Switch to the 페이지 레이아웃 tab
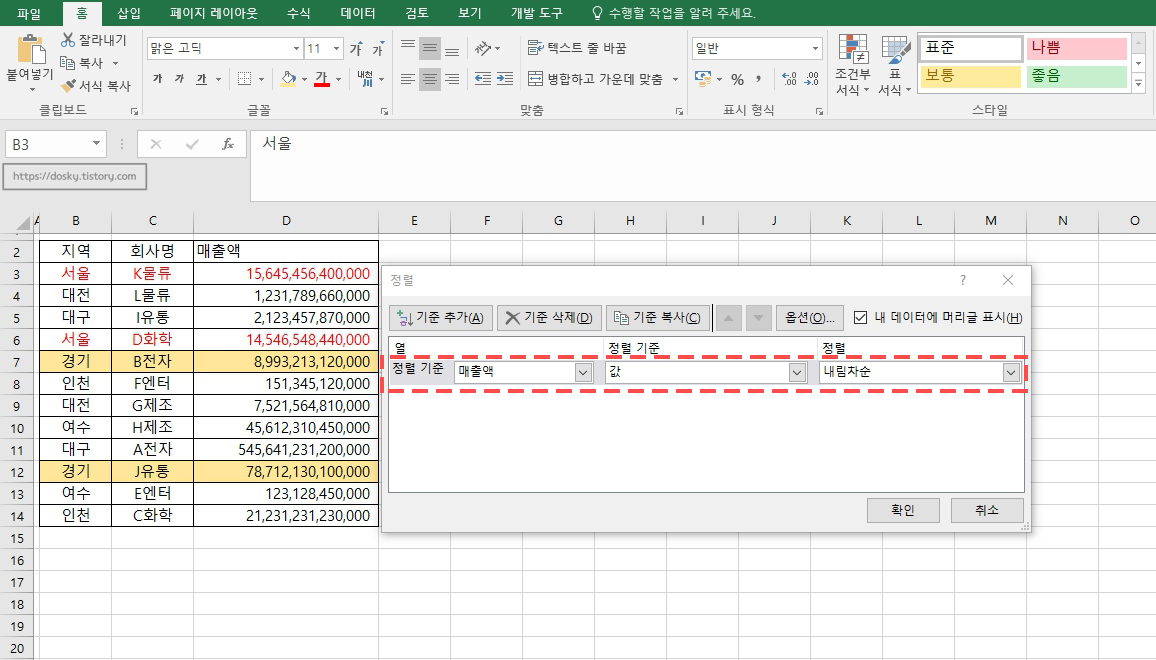 pos(214,13)
